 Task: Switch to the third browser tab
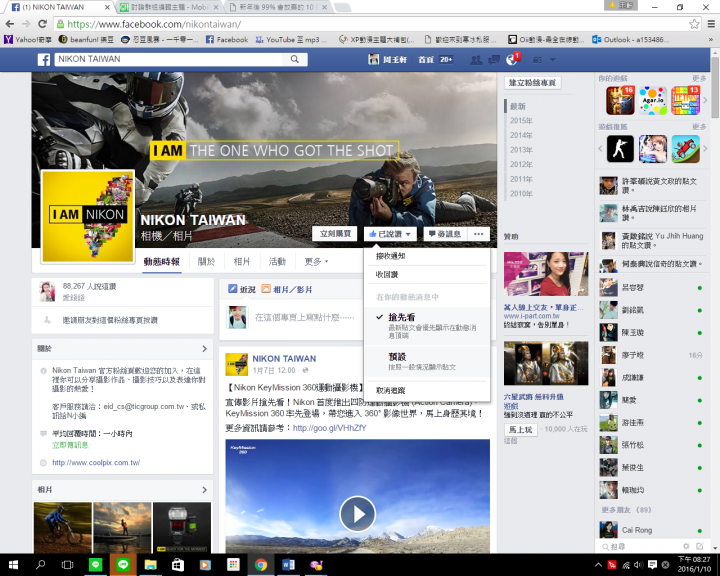278,7
